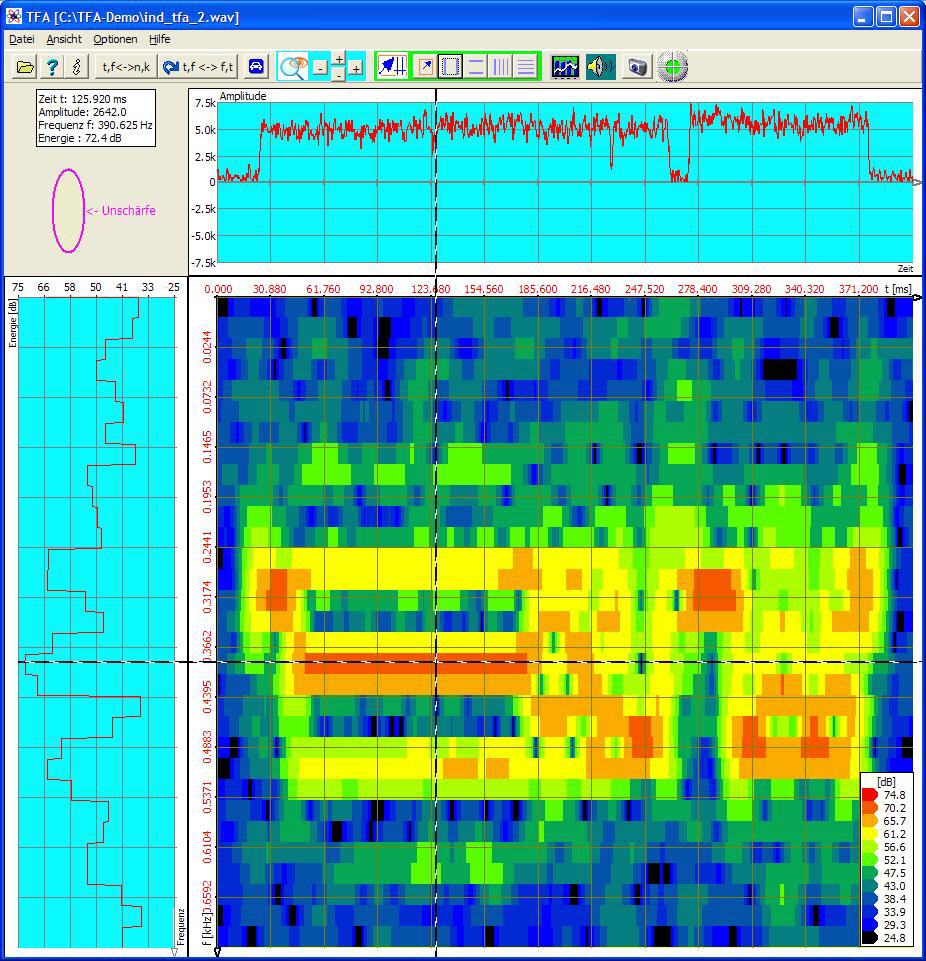The height and width of the screenshot is (961, 926).
Task: Toggle the cursor measurement mode button
Action: coord(392,67)
